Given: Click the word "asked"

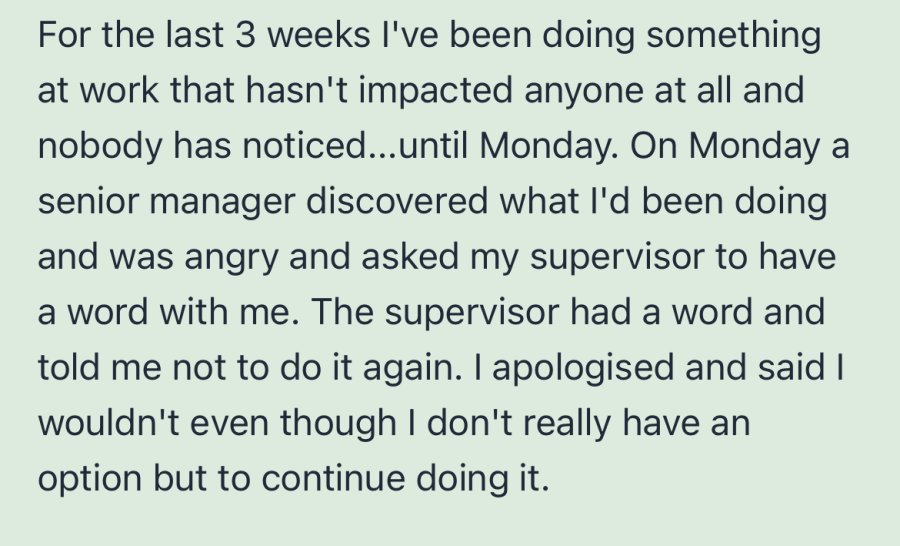Looking at the screenshot, I should [x=410, y=257].
